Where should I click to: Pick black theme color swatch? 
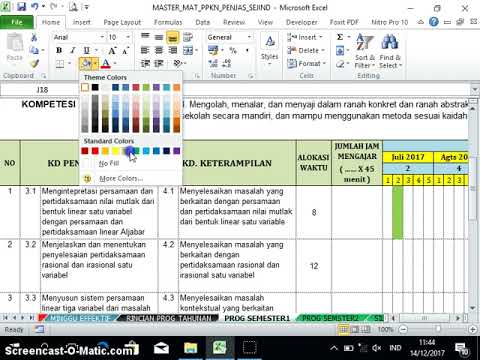(95, 87)
